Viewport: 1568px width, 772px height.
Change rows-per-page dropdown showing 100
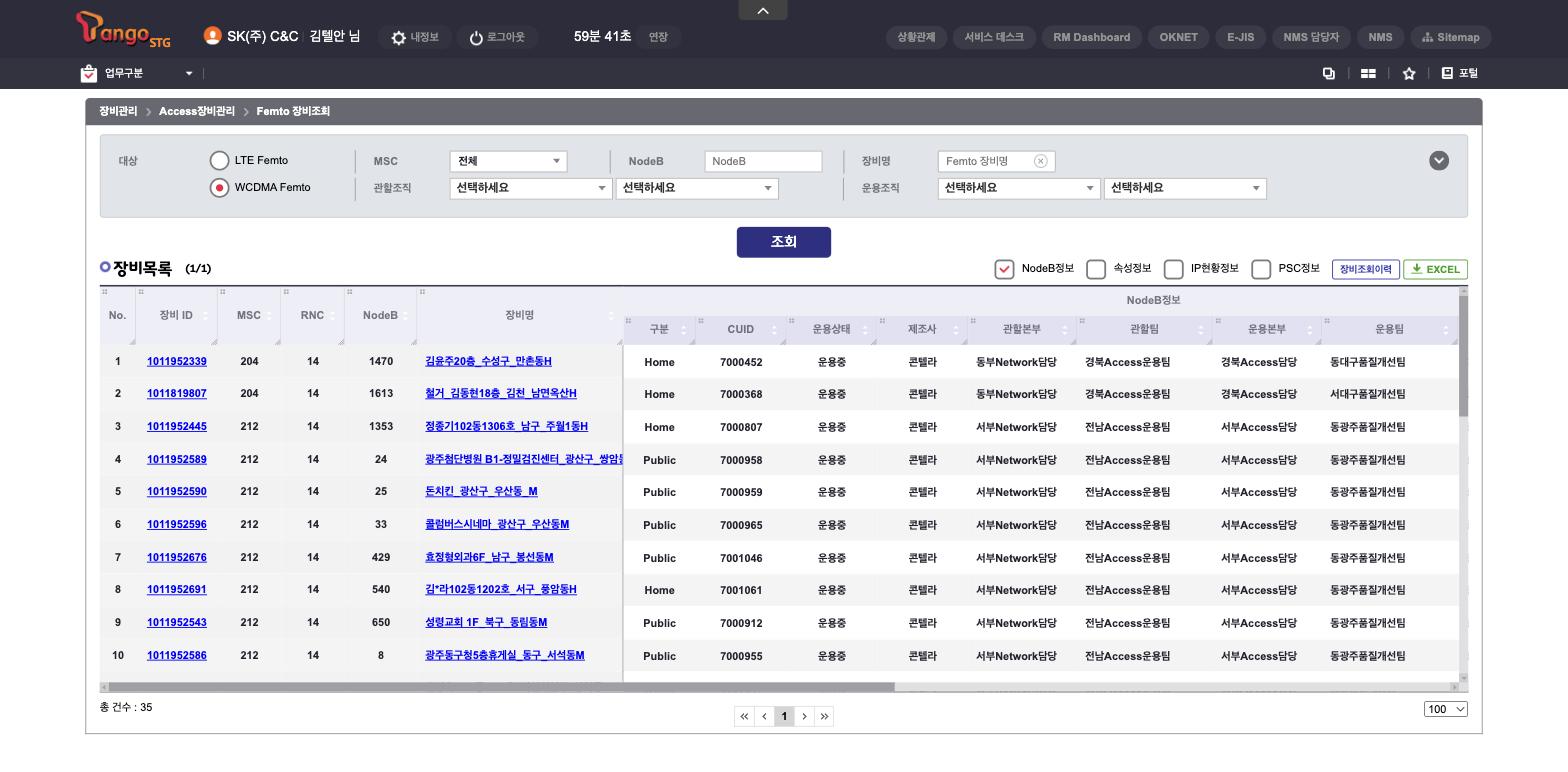click(1446, 709)
